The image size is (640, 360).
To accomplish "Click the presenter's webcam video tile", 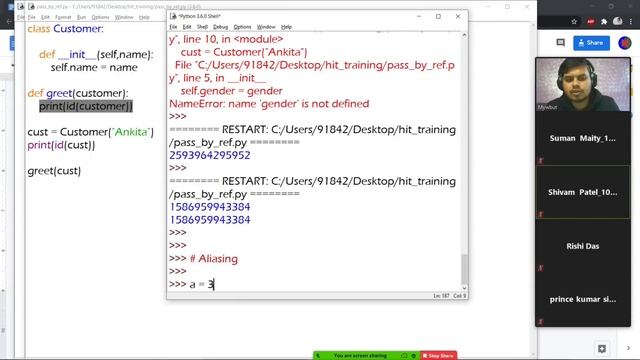I will [x=583, y=84].
